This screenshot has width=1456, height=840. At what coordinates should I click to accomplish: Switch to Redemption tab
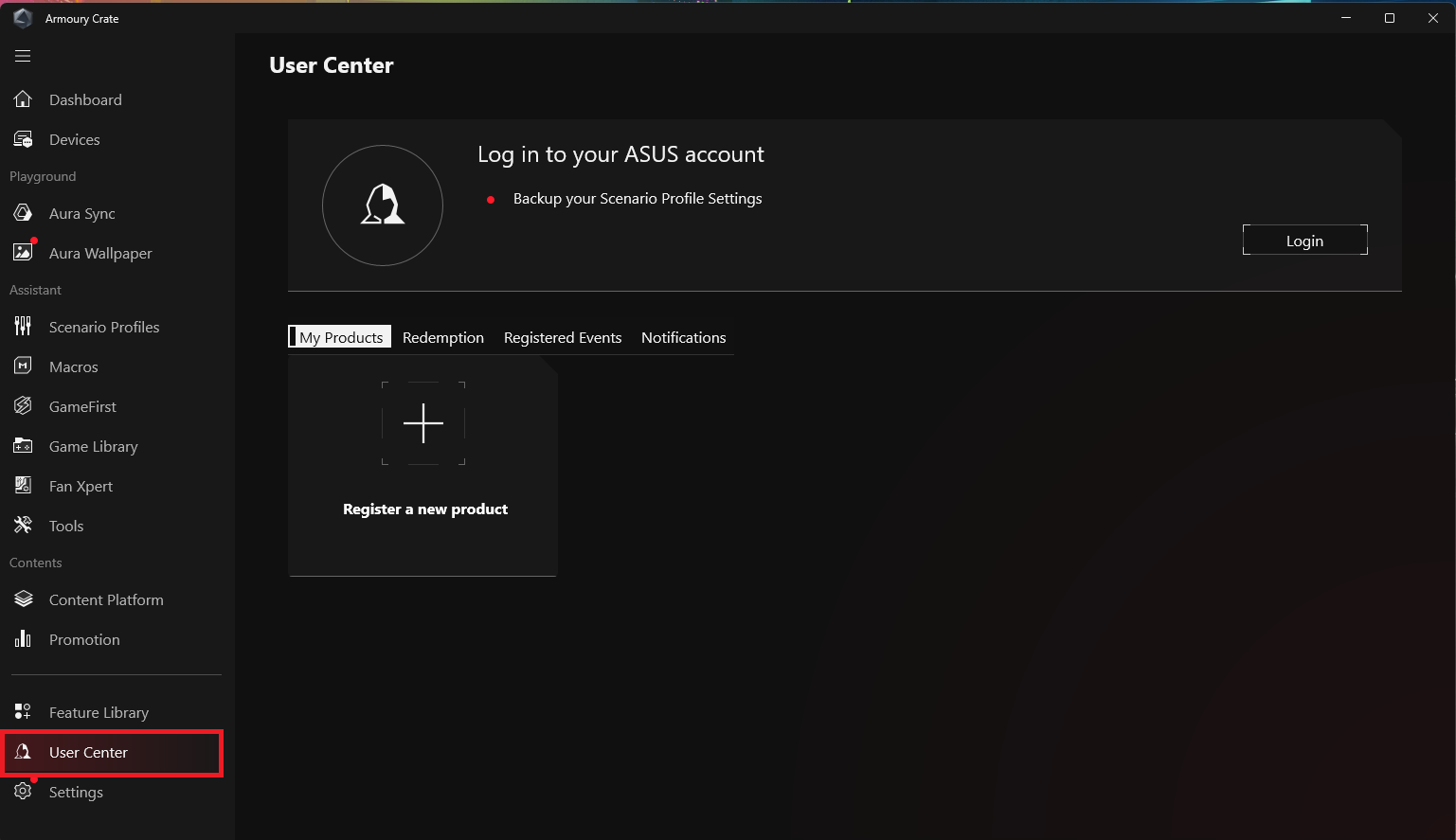point(443,337)
